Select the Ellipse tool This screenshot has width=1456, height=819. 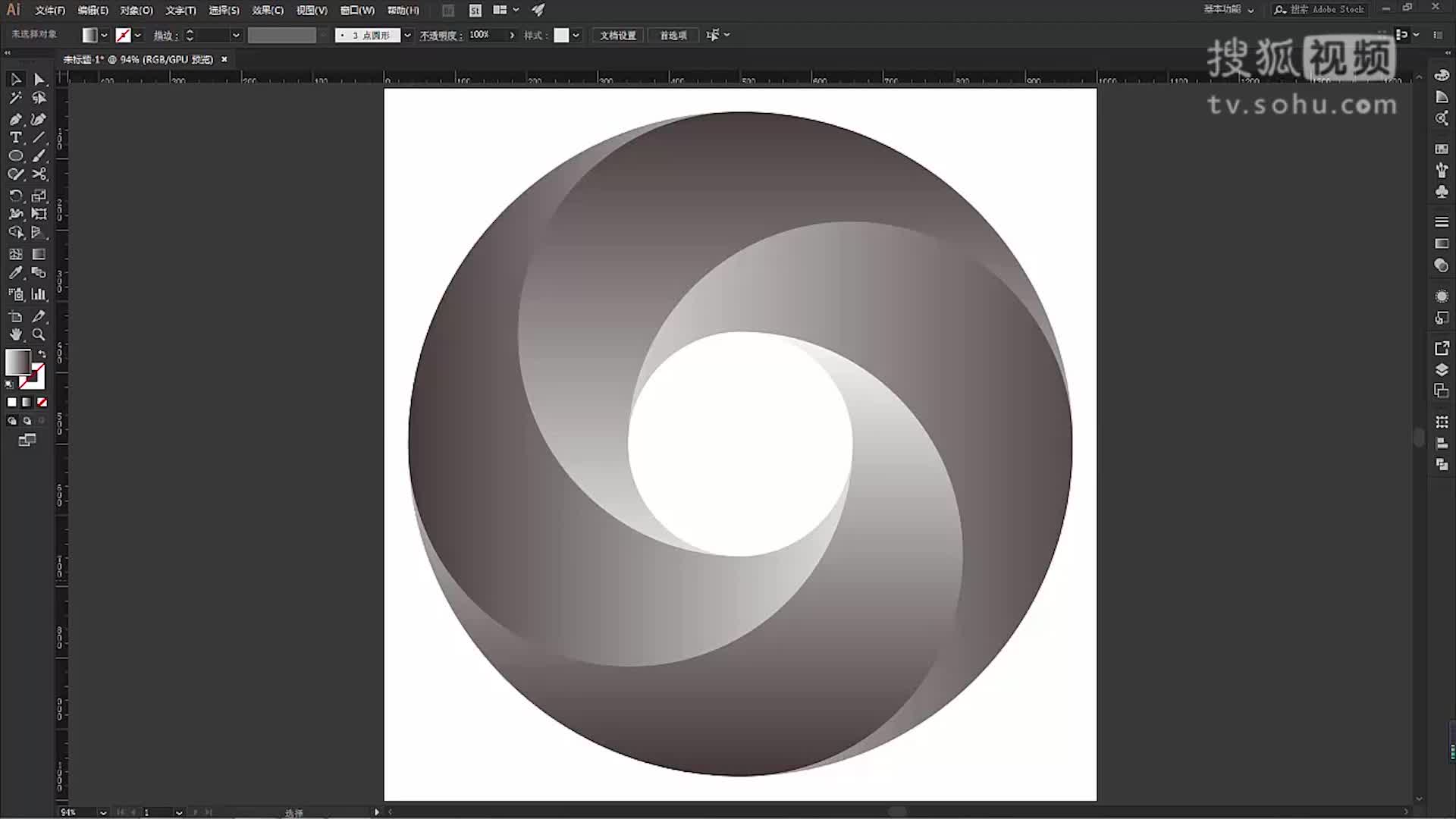click(x=15, y=155)
